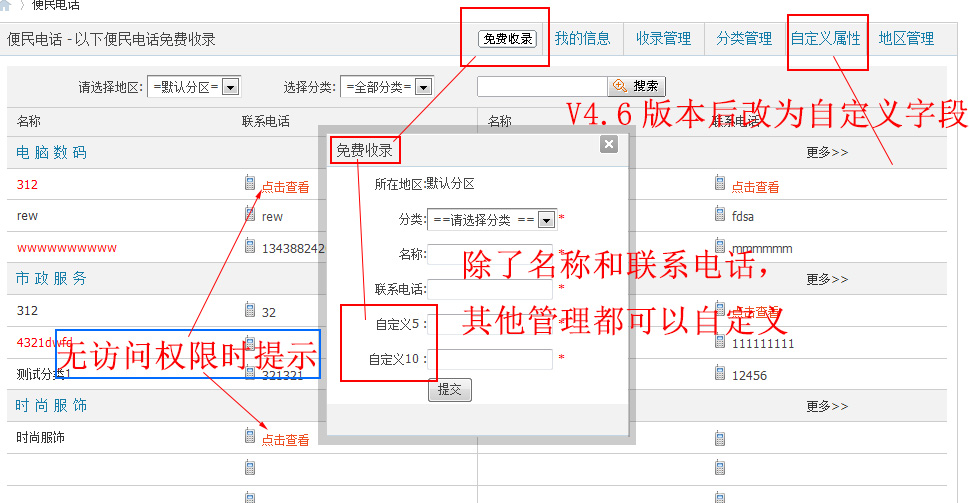Open 自定义属性 tab

[826, 38]
